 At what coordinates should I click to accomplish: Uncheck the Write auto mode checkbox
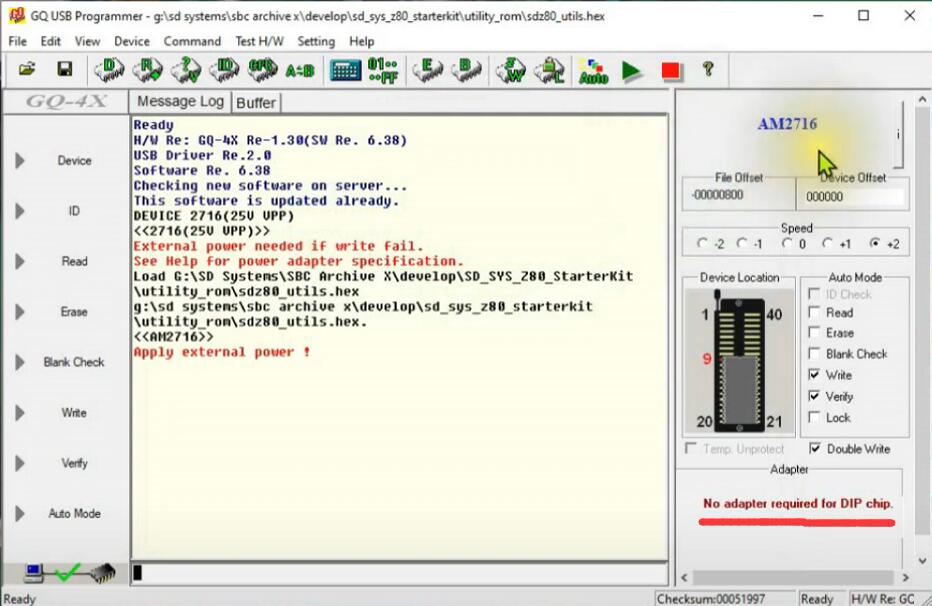(814, 374)
